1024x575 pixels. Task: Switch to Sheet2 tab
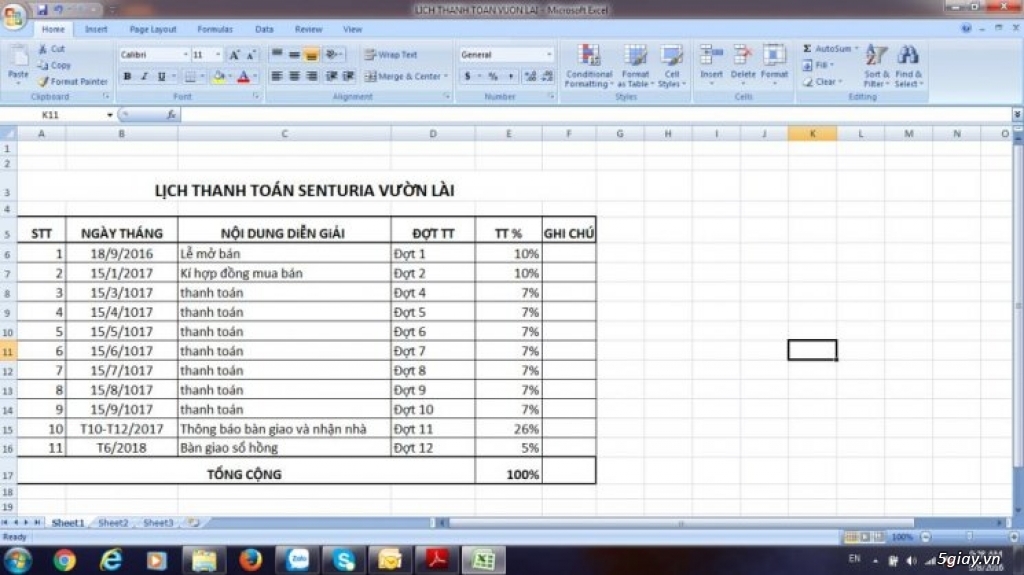pos(113,523)
